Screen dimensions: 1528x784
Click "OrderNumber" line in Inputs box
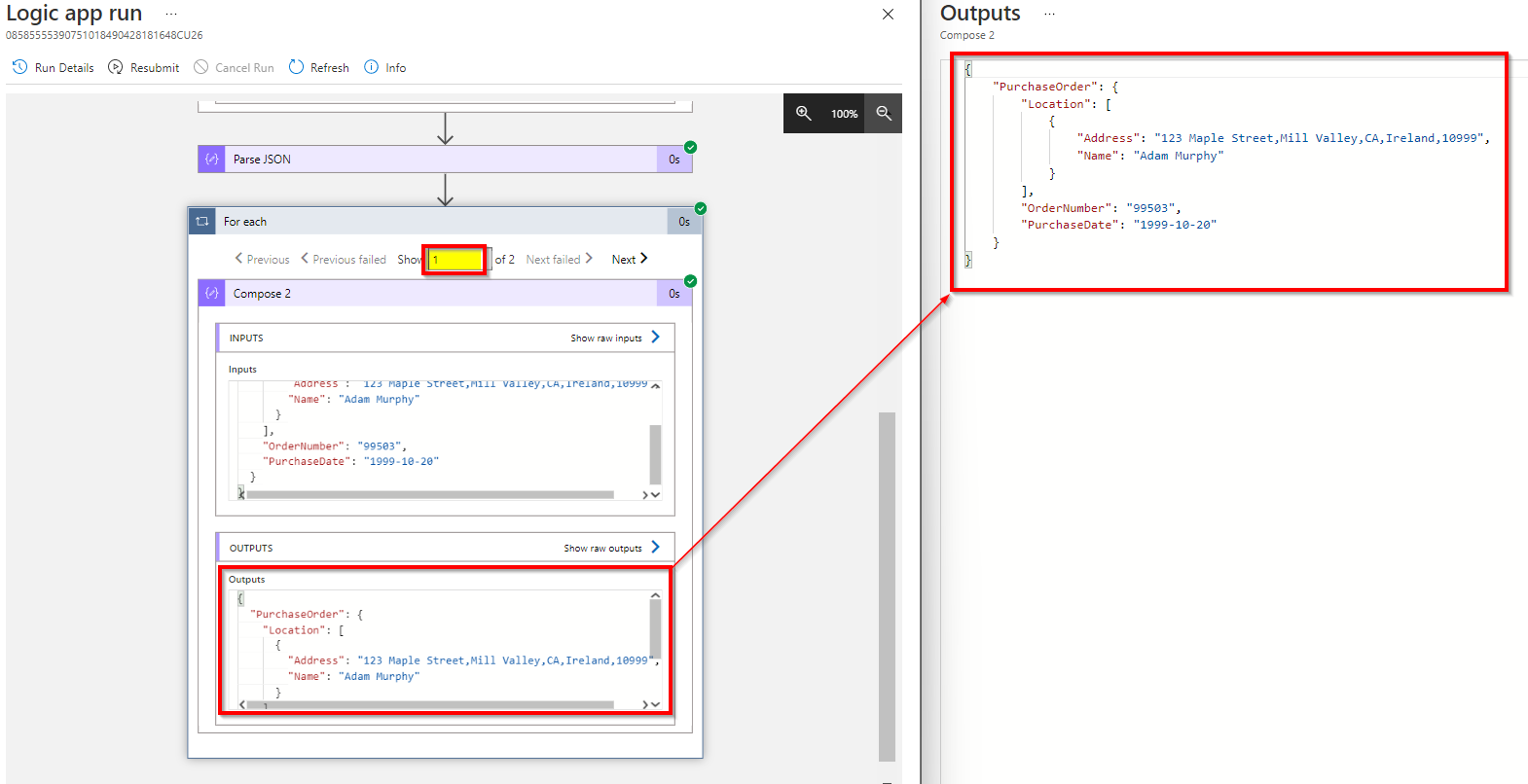pyautogui.click(x=335, y=446)
